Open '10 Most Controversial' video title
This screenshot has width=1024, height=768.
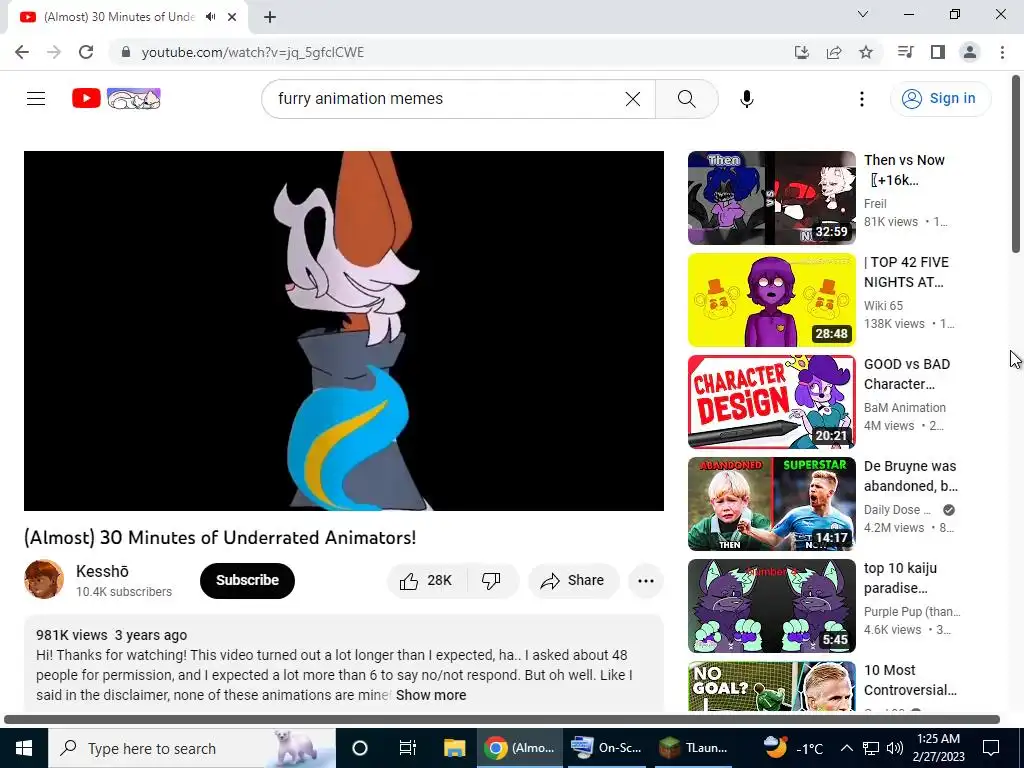click(910, 680)
